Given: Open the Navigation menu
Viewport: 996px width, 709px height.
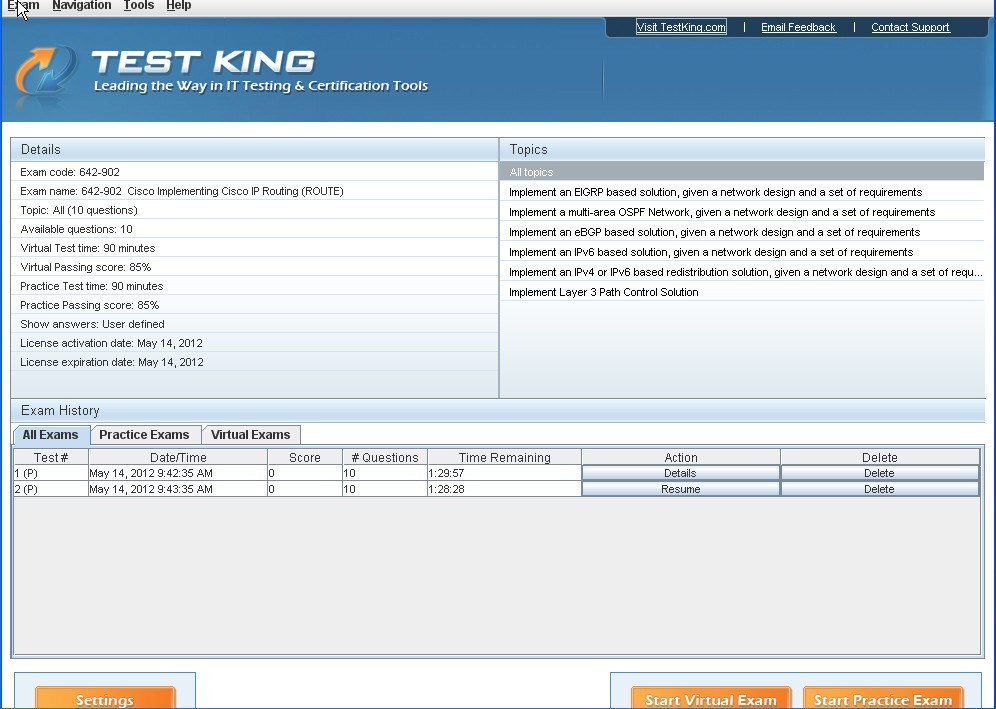Looking at the screenshot, I should [x=81, y=6].
